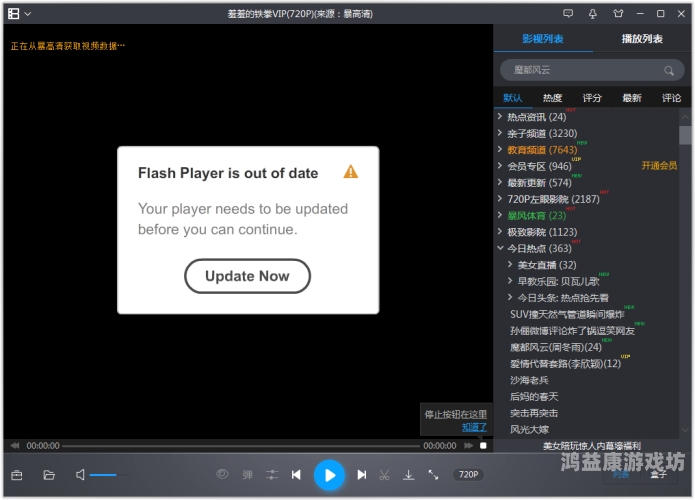695x500 pixels.
Task: Focus the 魔都风云 search field
Action: [592, 70]
